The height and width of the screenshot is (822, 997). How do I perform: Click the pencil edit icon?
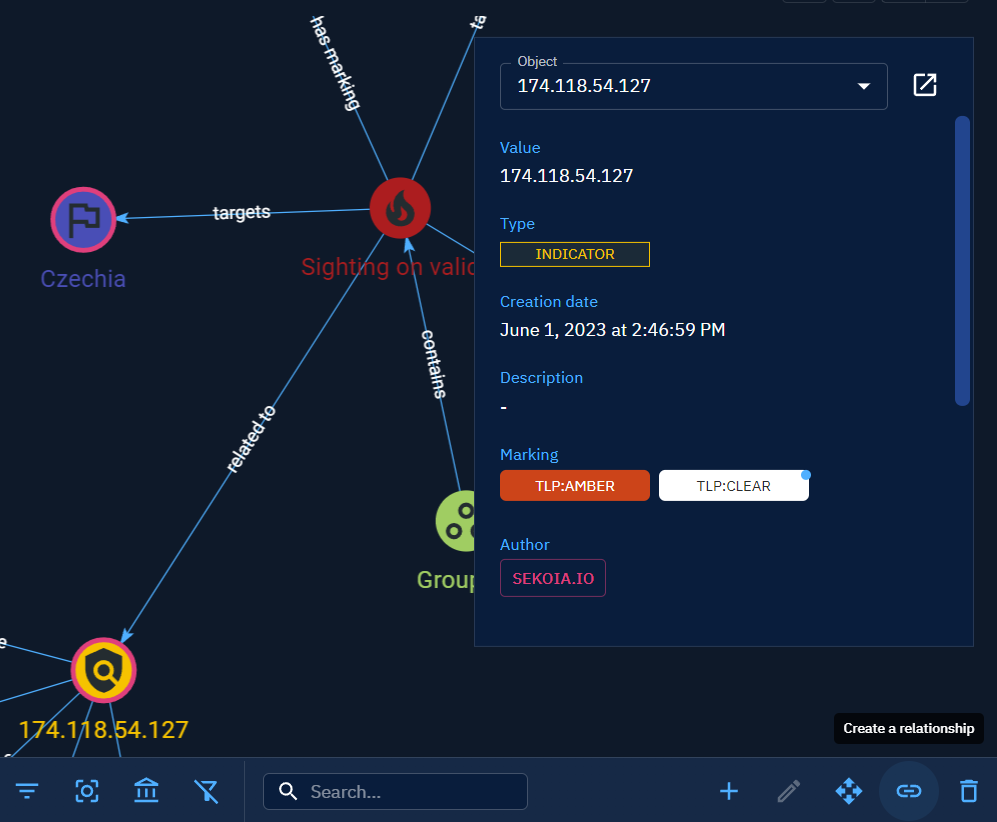pos(789,791)
